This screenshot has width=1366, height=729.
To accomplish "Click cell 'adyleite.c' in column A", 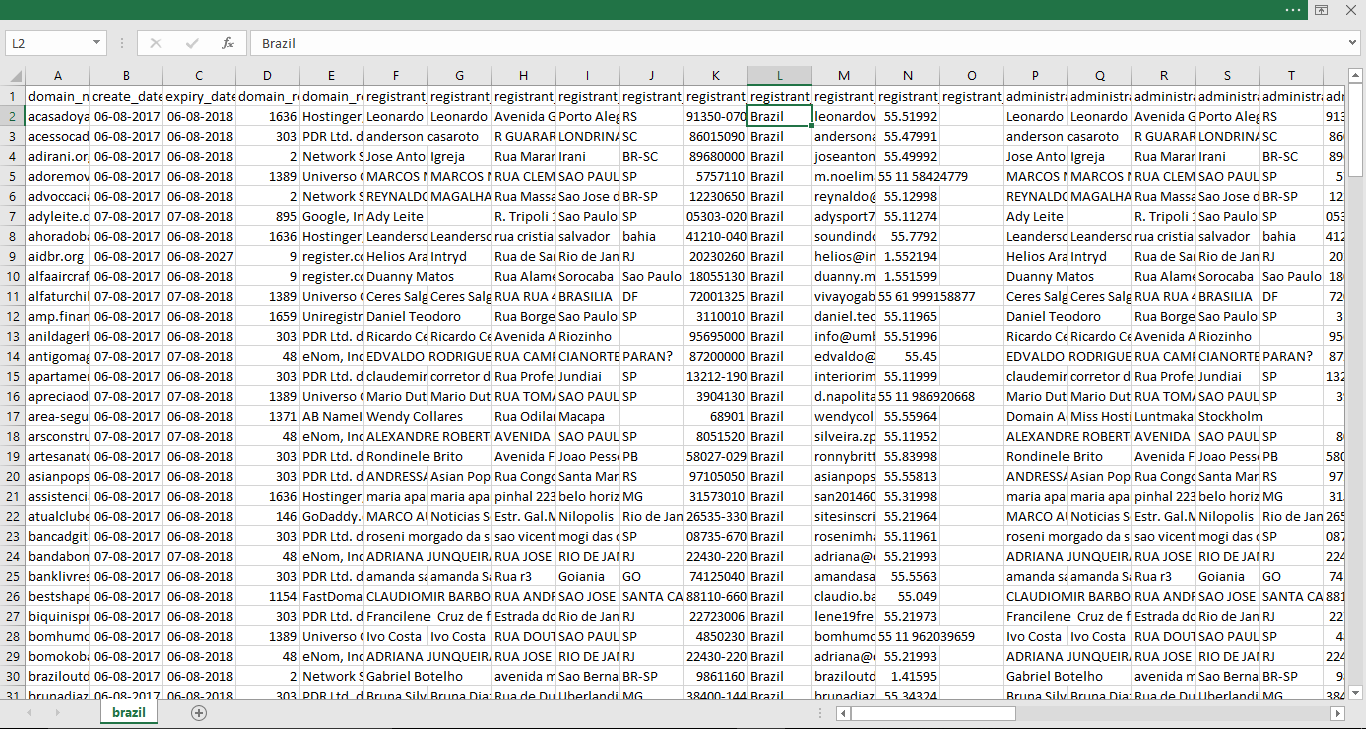I will click(x=57, y=216).
